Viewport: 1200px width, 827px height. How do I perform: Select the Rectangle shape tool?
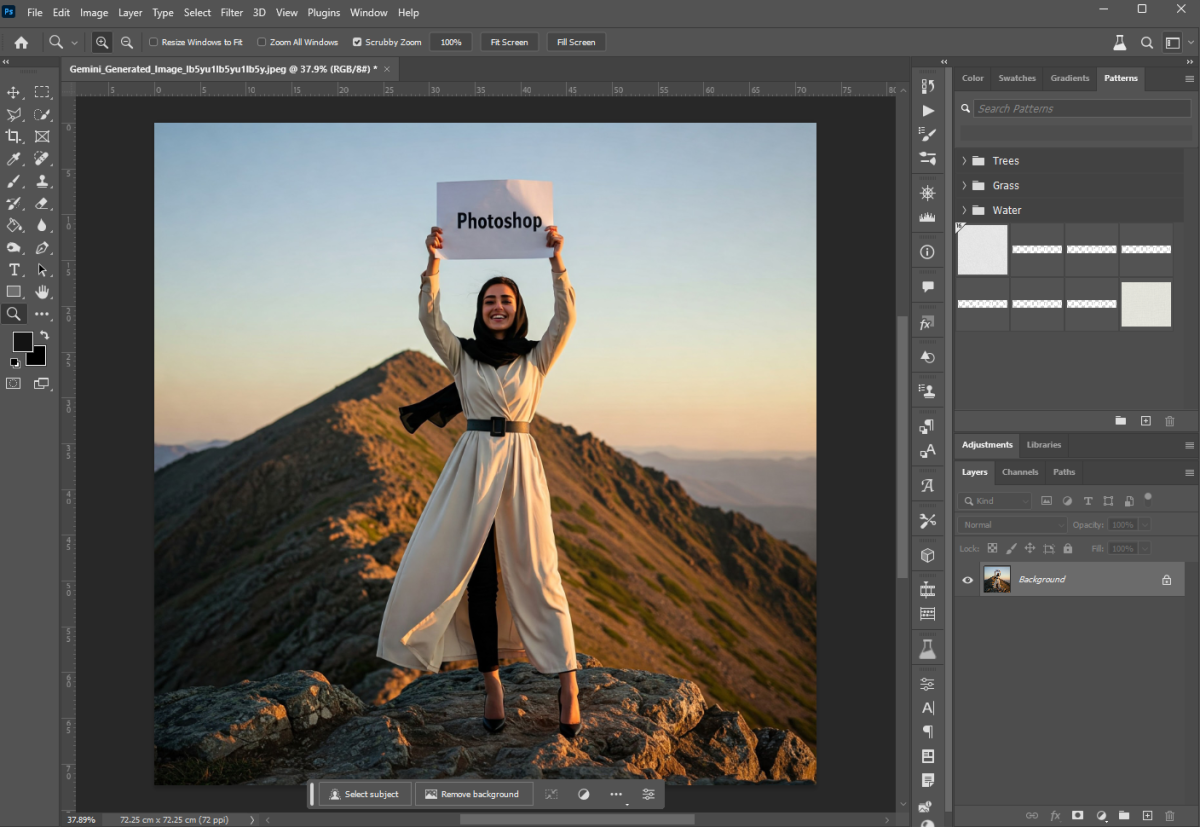(x=14, y=291)
